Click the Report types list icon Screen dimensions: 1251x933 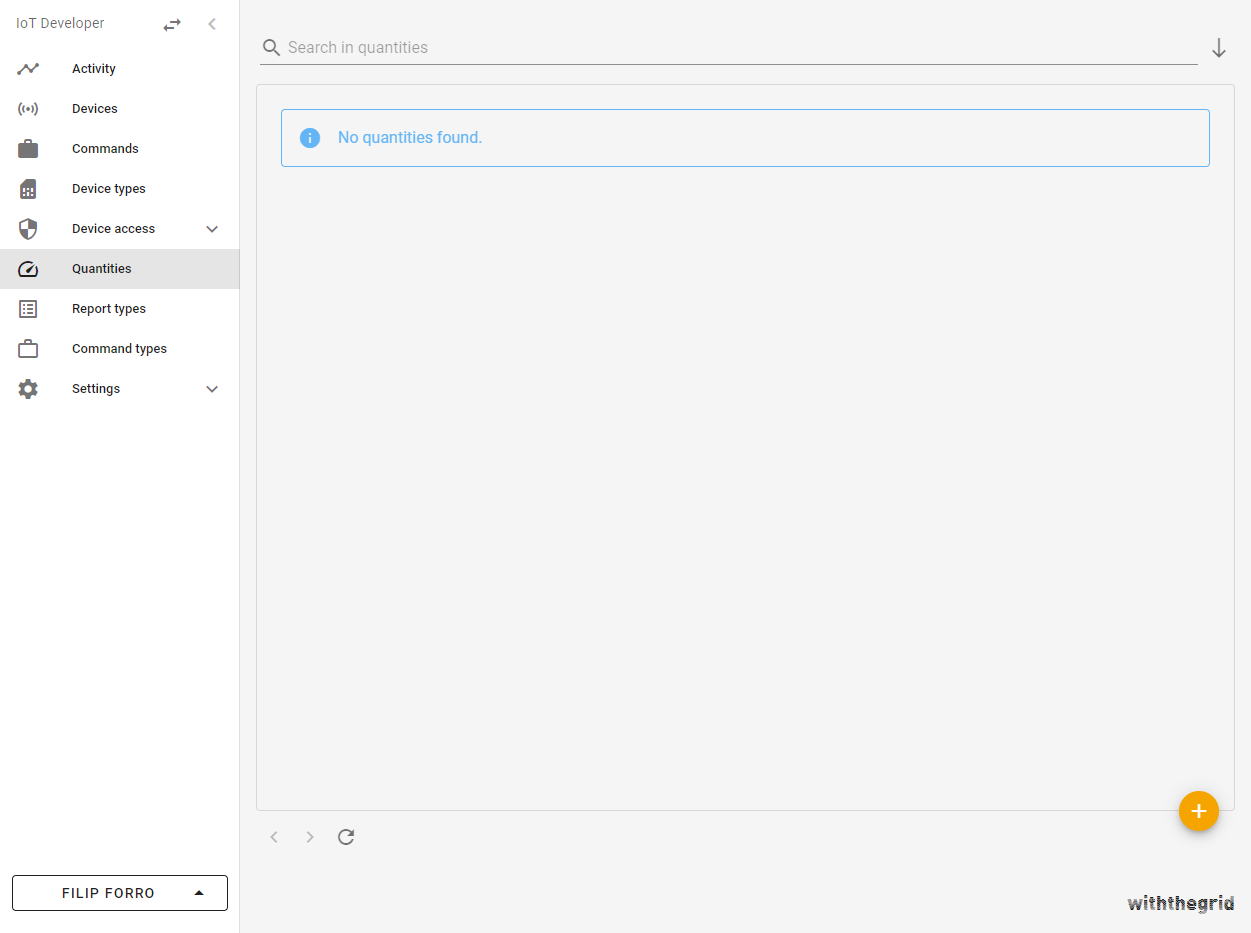pyautogui.click(x=28, y=309)
